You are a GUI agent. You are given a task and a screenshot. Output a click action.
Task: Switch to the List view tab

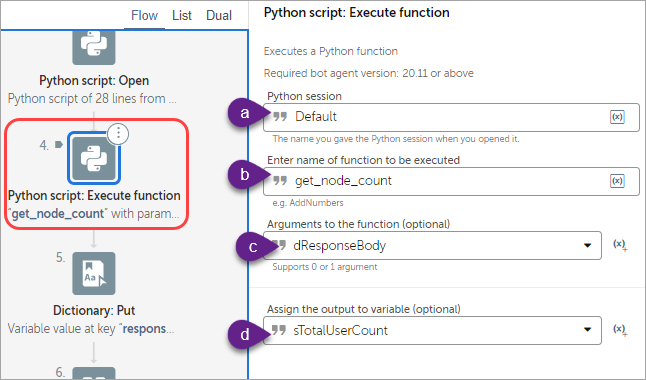point(182,16)
